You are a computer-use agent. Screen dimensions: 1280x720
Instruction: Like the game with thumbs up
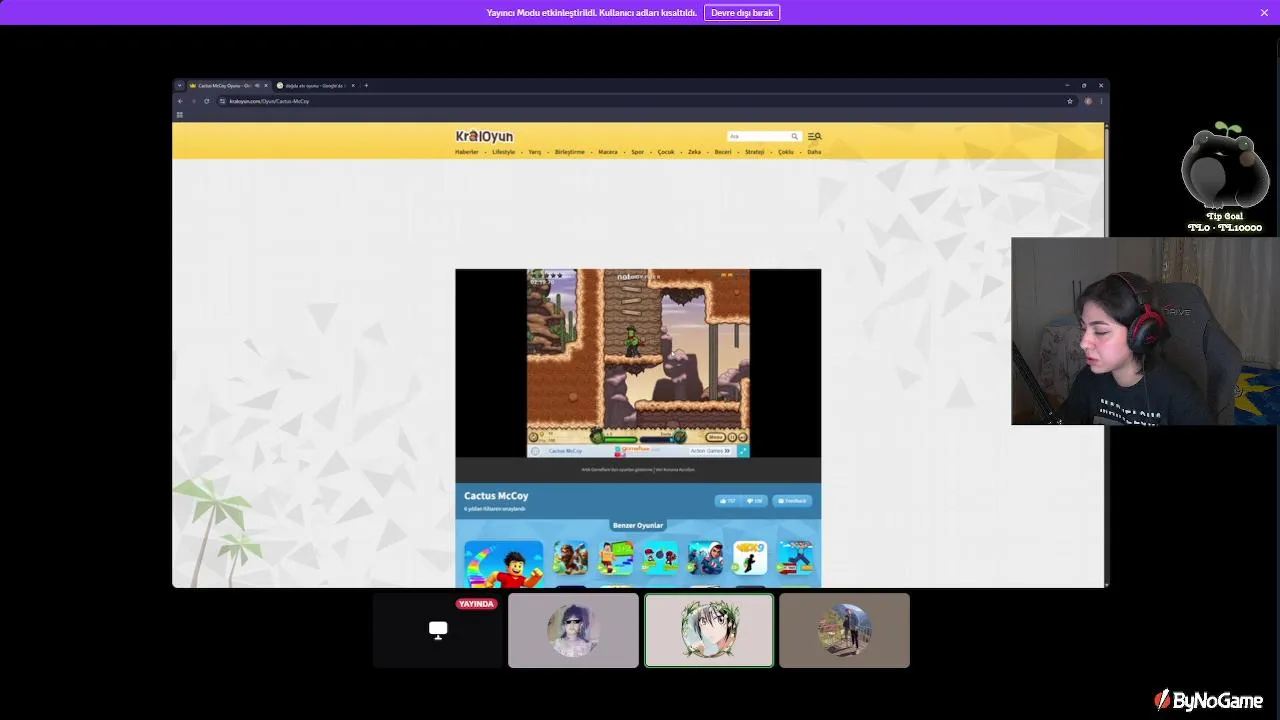727,501
